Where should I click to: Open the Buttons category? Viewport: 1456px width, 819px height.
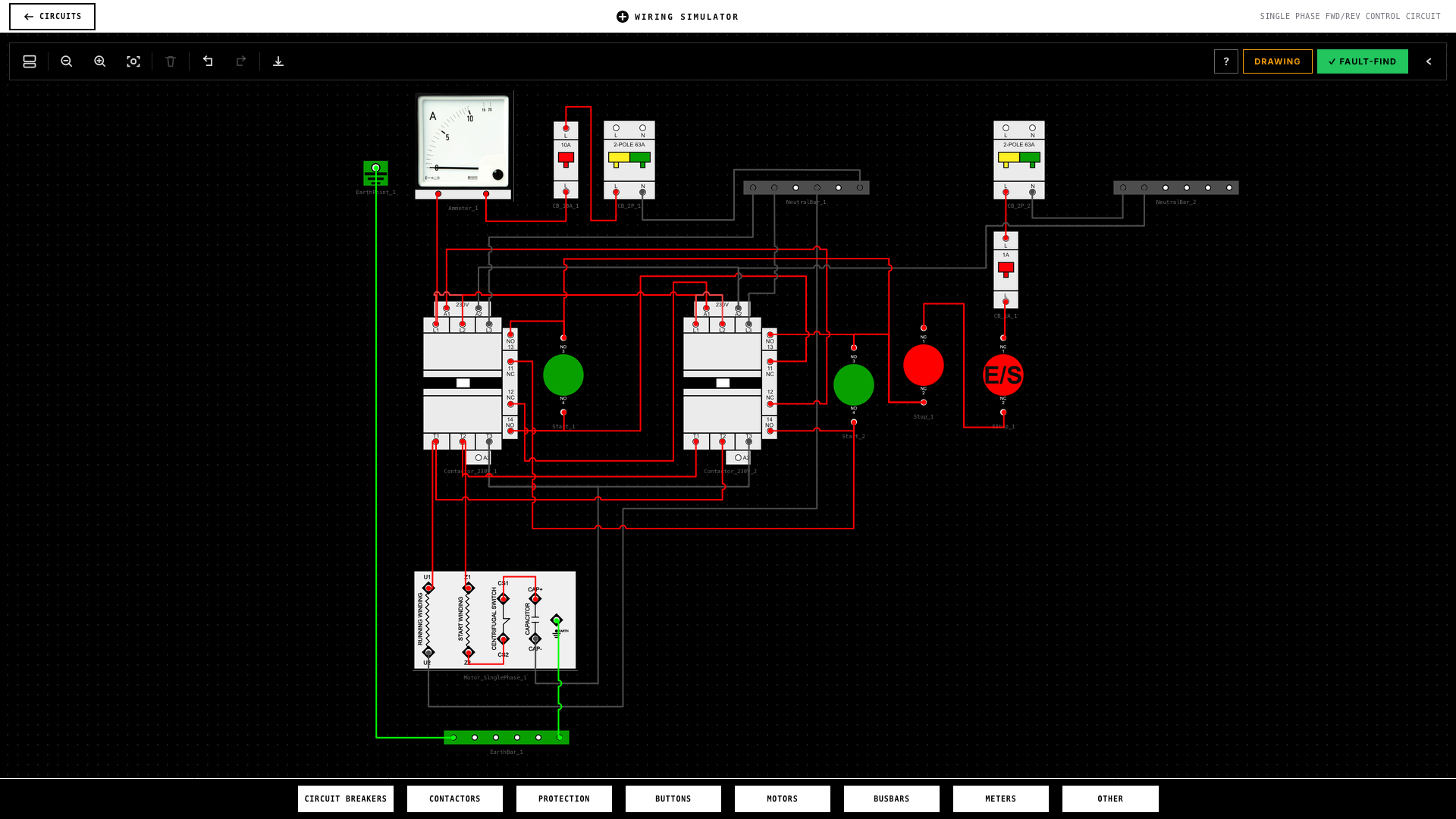coord(673,799)
